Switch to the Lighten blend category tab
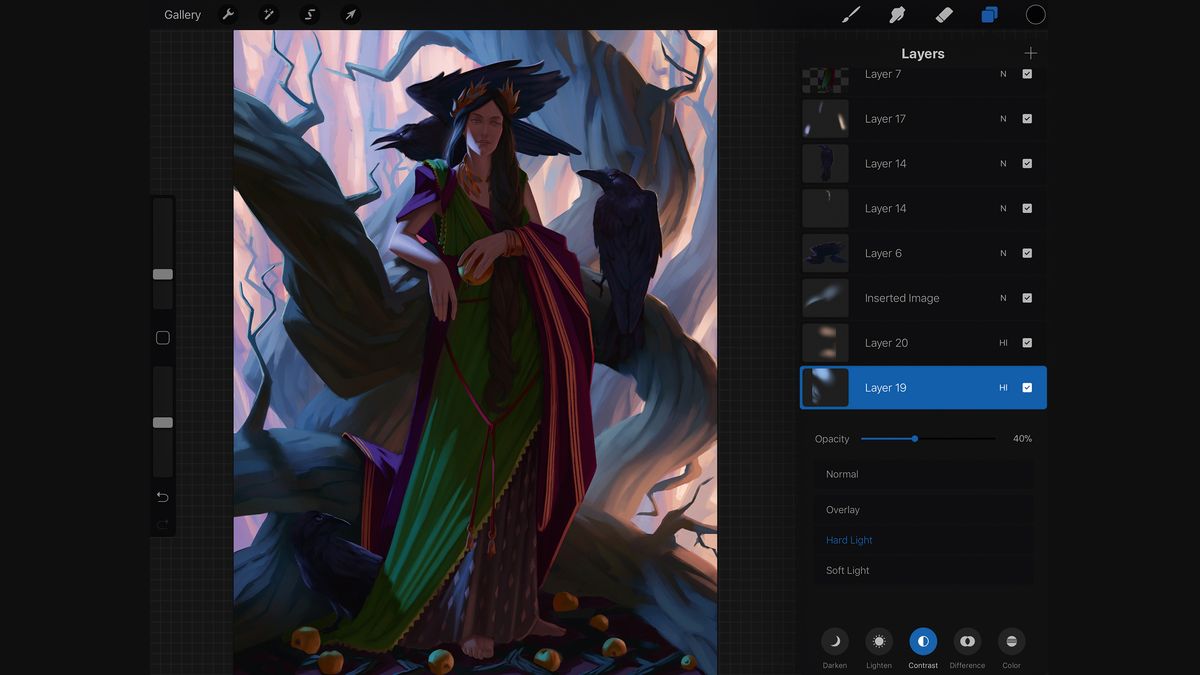This screenshot has width=1200, height=675. (878, 642)
